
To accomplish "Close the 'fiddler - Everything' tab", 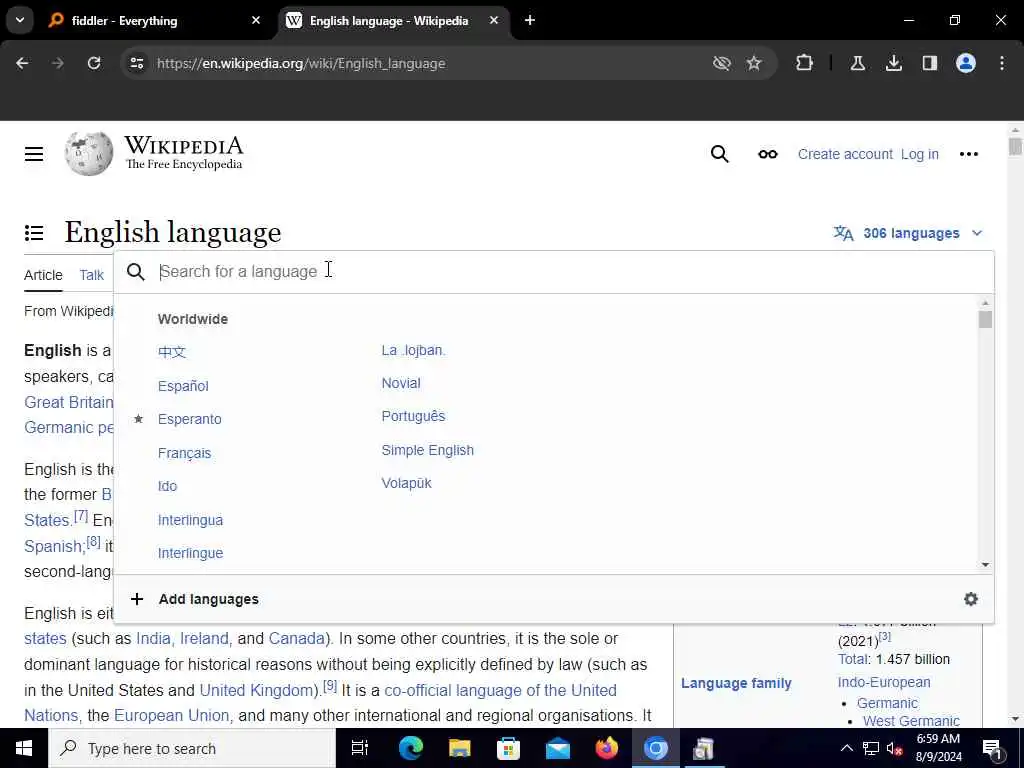I will pos(256,20).
